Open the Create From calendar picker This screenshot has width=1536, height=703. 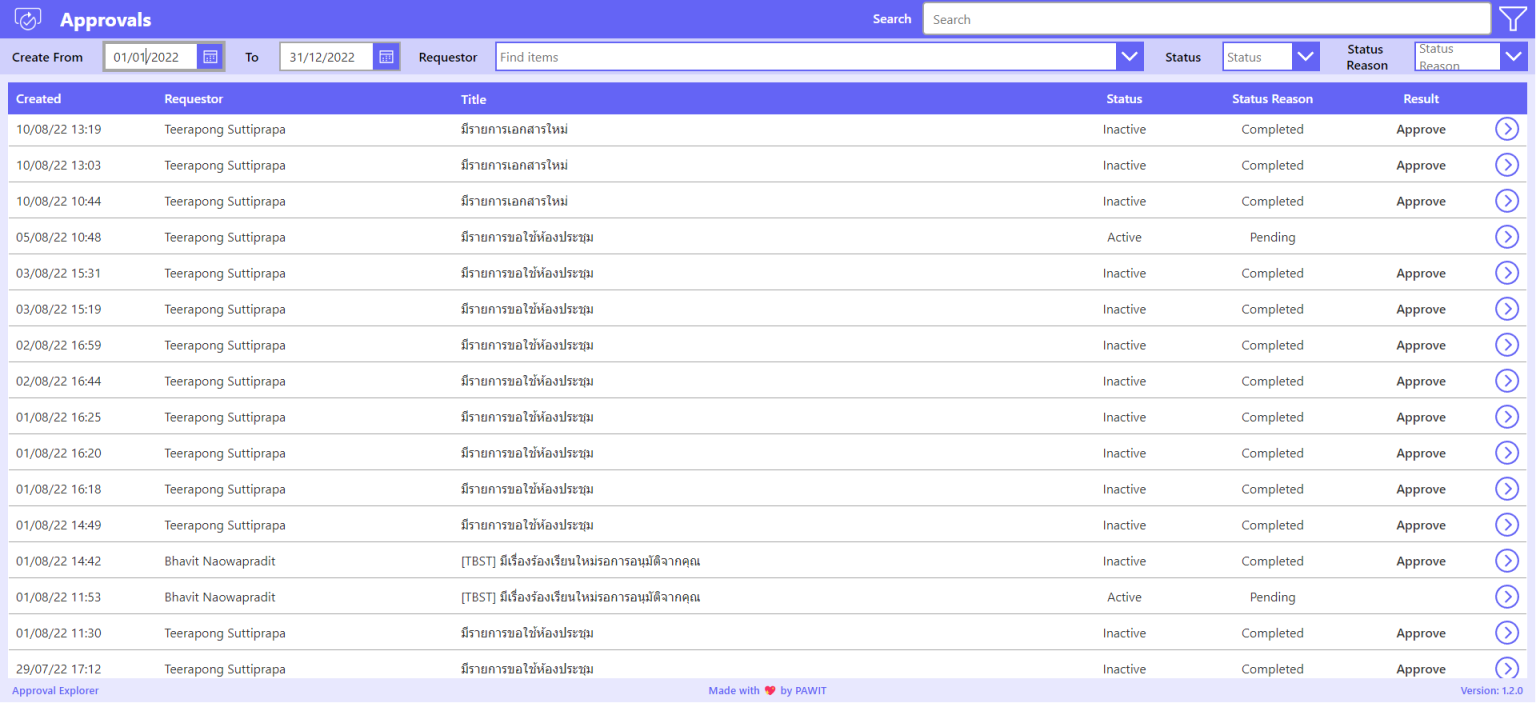click(x=210, y=57)
